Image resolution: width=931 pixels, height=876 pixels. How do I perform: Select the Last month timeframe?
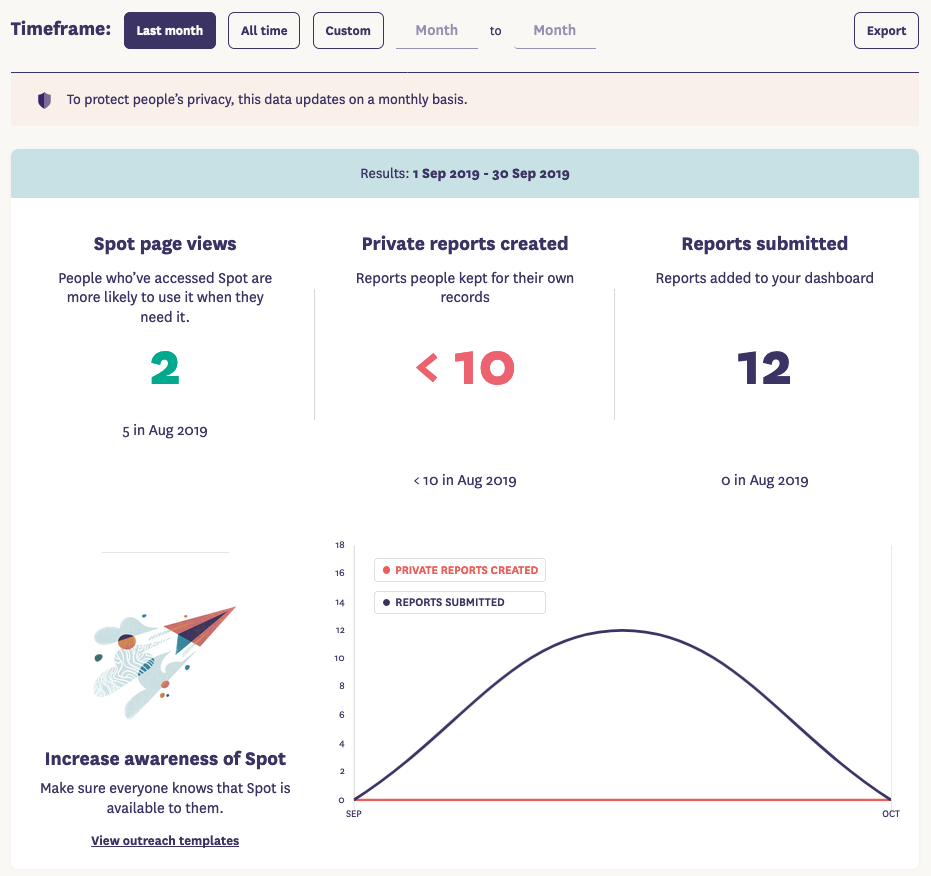click(x=169, y=30)
